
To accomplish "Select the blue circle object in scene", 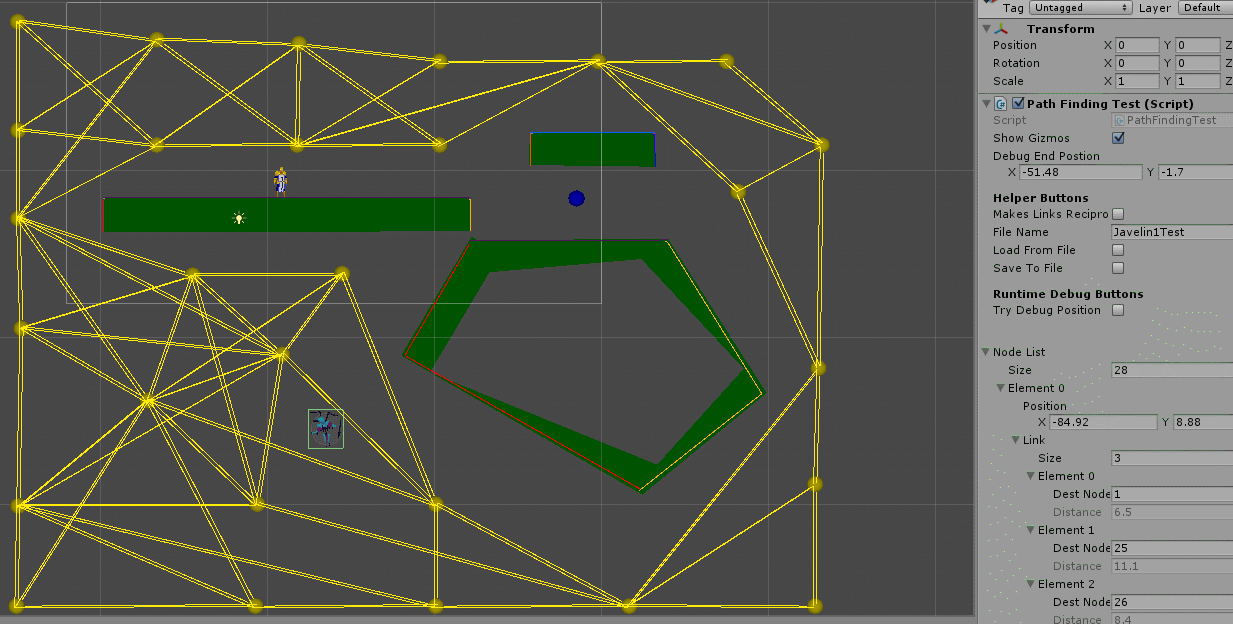I will pos(576,198).
